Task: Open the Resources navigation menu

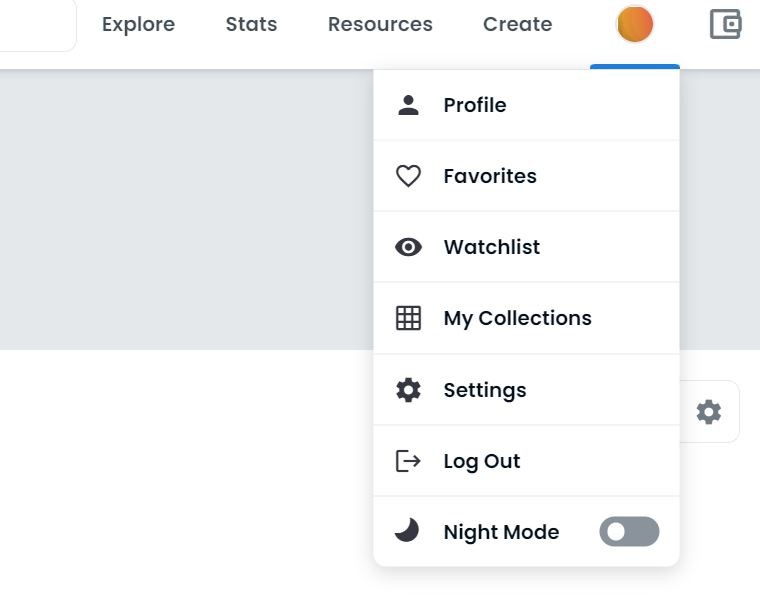Action: (380, 24)
